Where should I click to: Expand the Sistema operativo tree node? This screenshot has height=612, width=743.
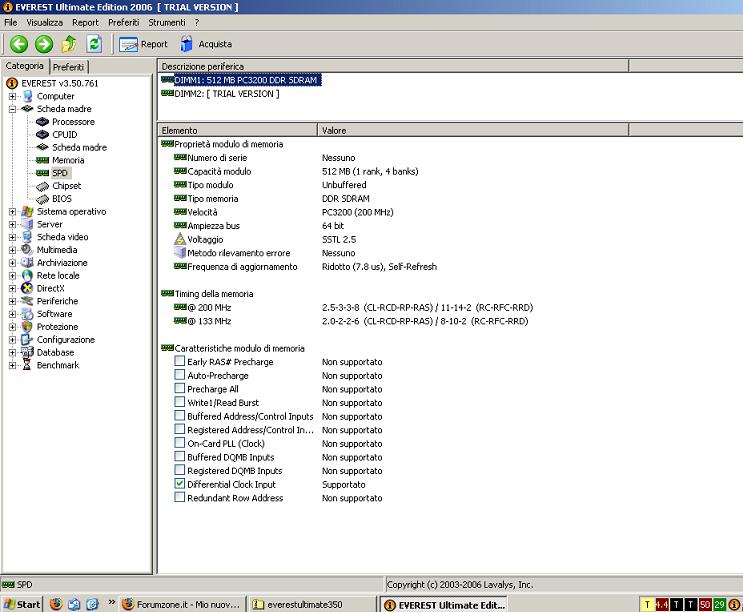(x=13, y=212)
